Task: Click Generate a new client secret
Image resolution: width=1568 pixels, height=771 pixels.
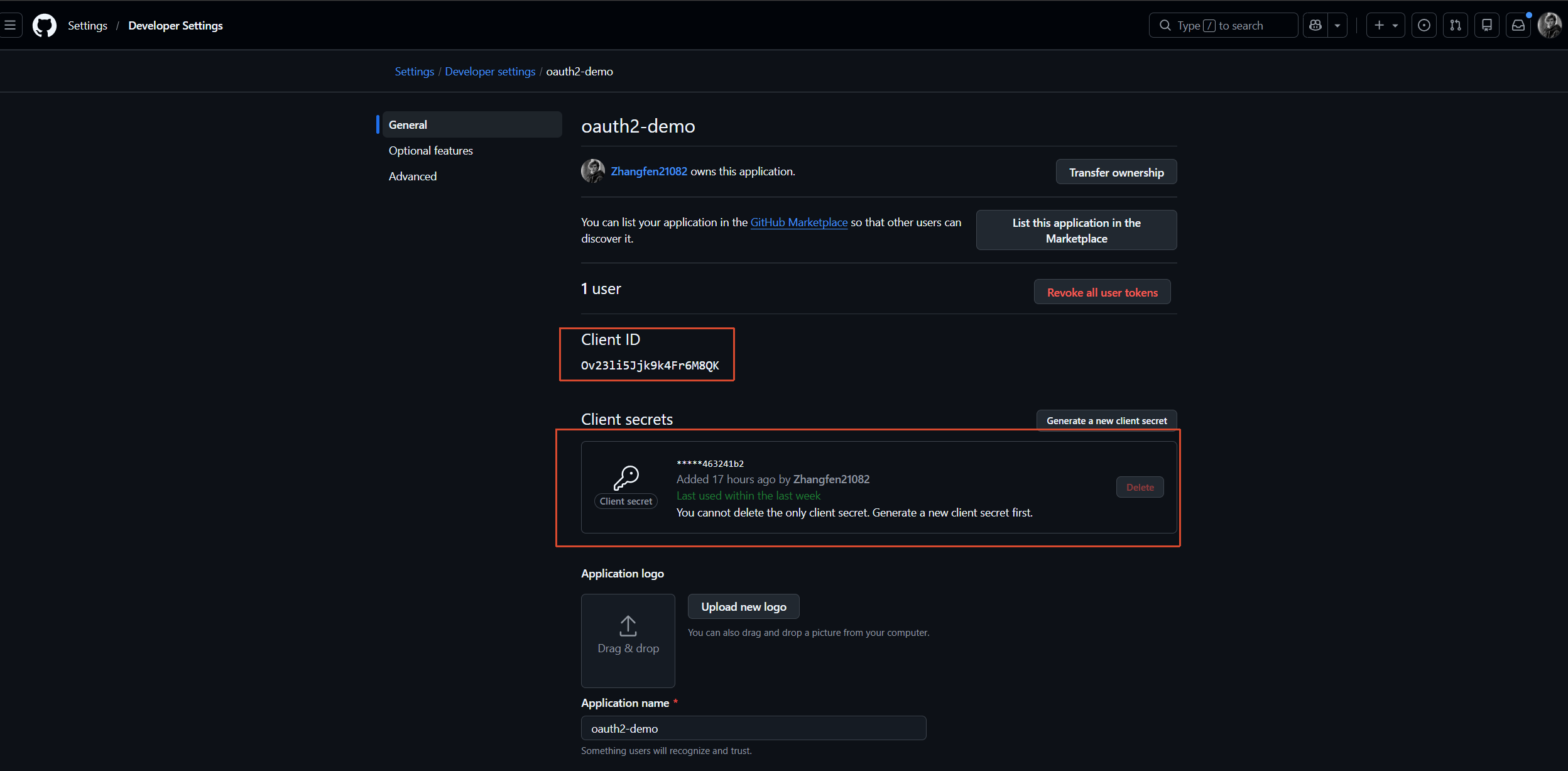Action: click(1106, 420)
